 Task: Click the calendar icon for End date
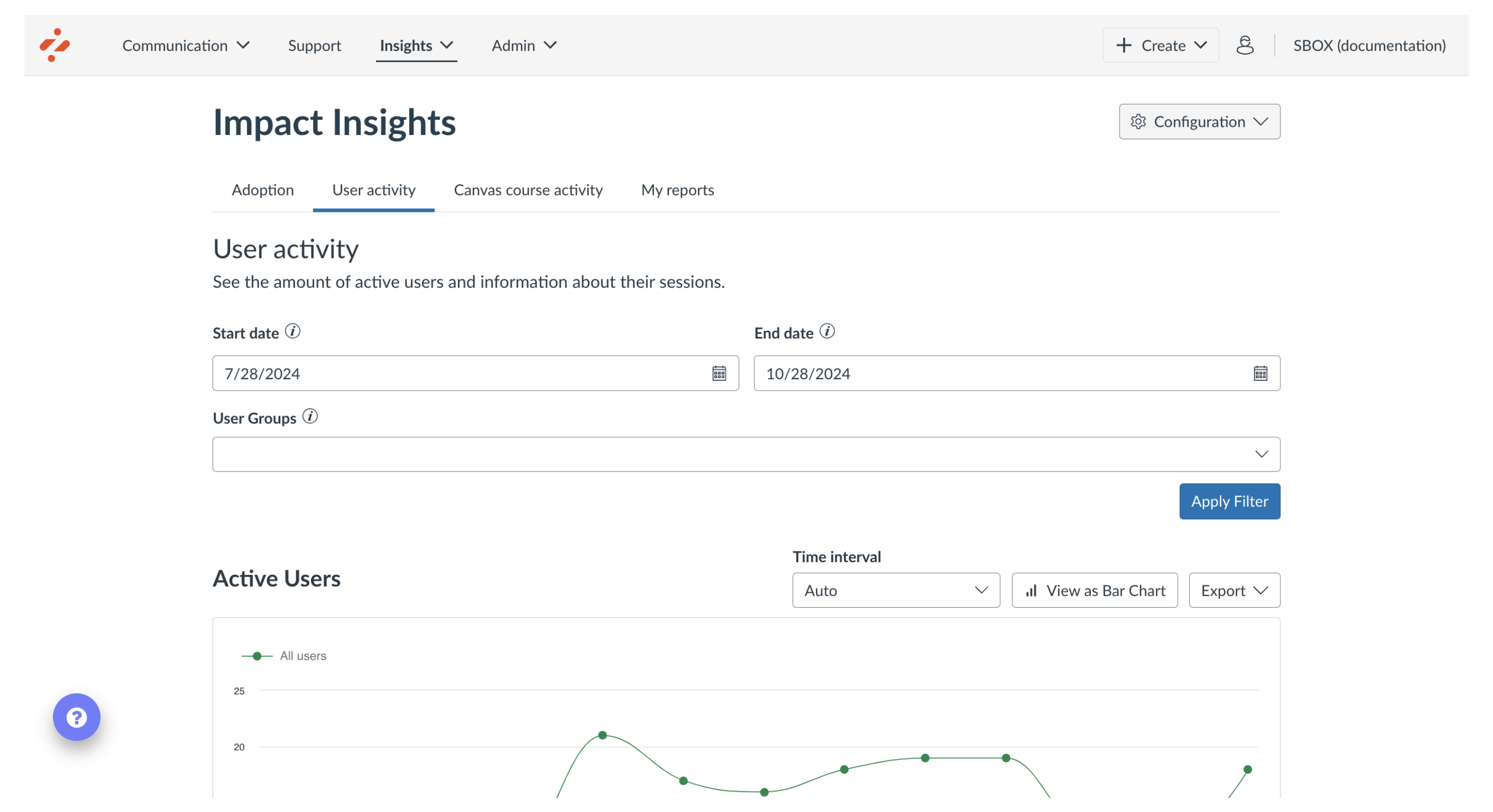(x=1260, y=374)
